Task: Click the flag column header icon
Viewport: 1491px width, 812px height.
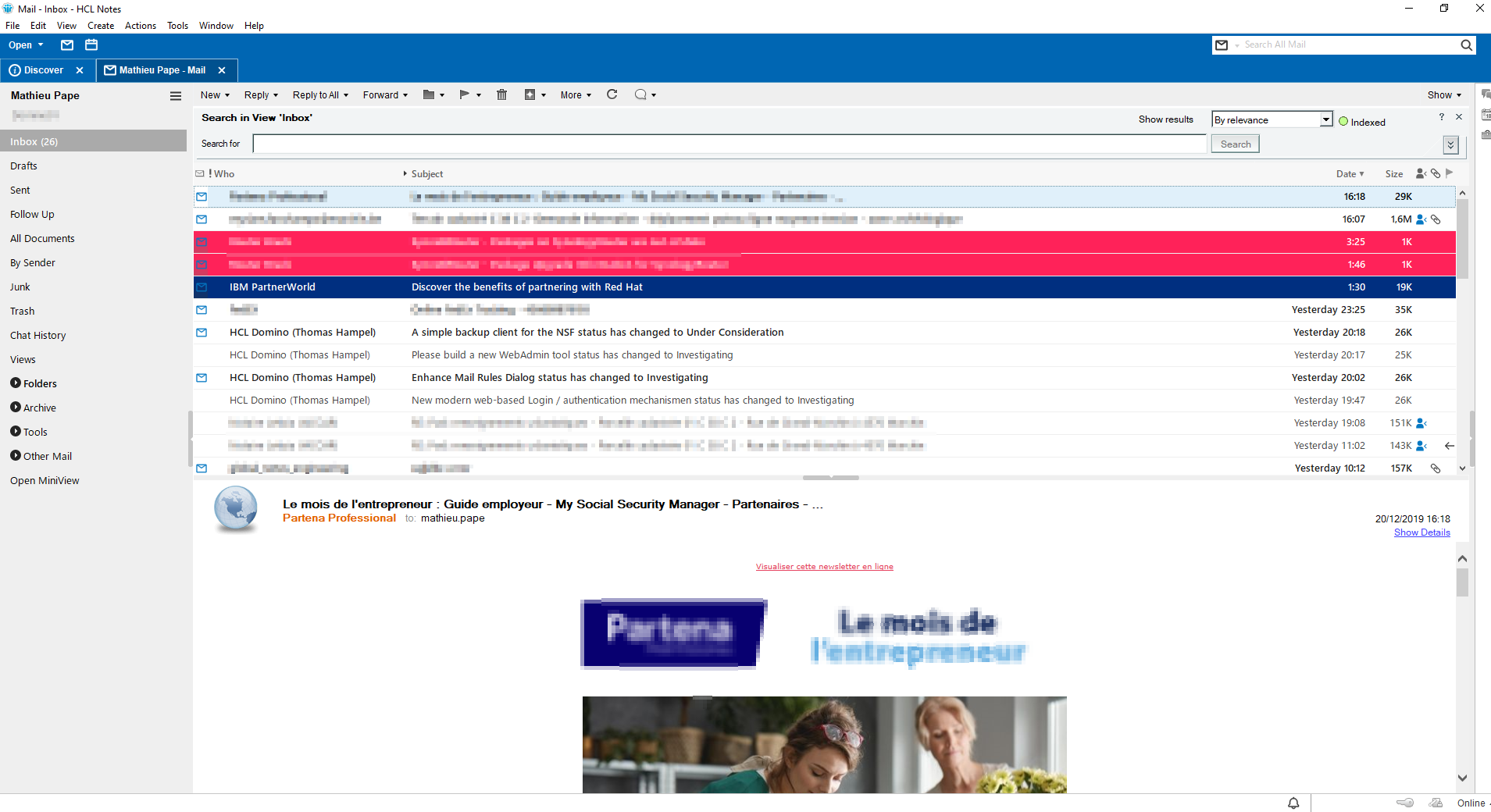Action: tap(1450, 173)
